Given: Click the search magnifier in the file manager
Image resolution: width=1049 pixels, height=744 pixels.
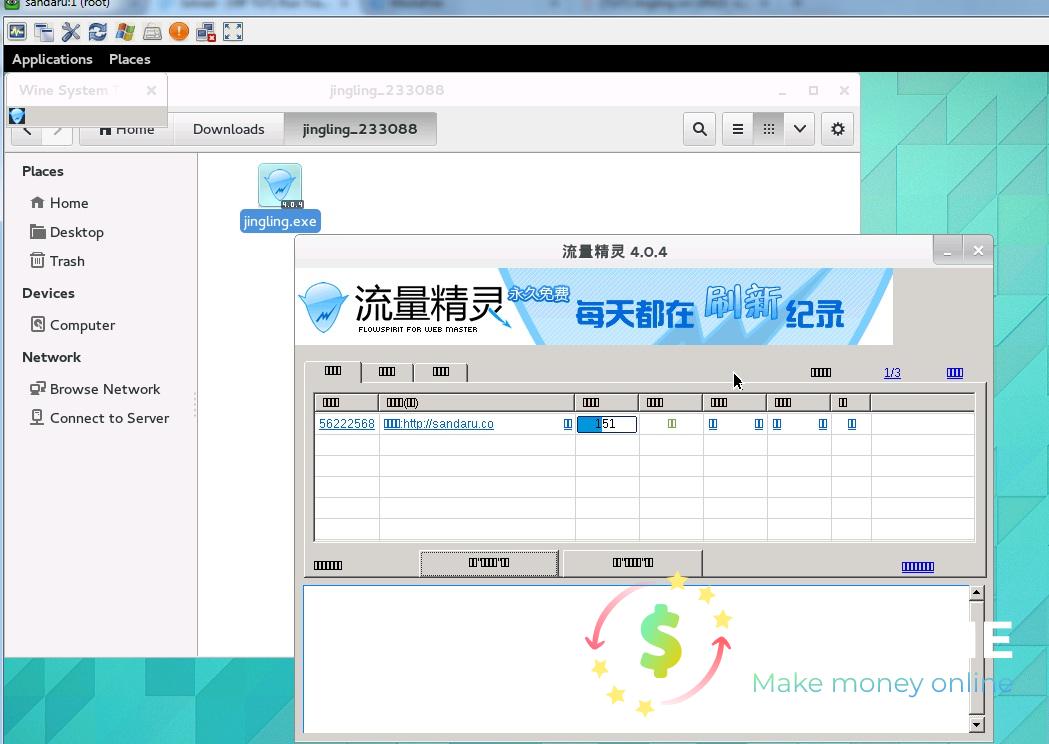Looking at the screenshot, I should tap(700, 129).
